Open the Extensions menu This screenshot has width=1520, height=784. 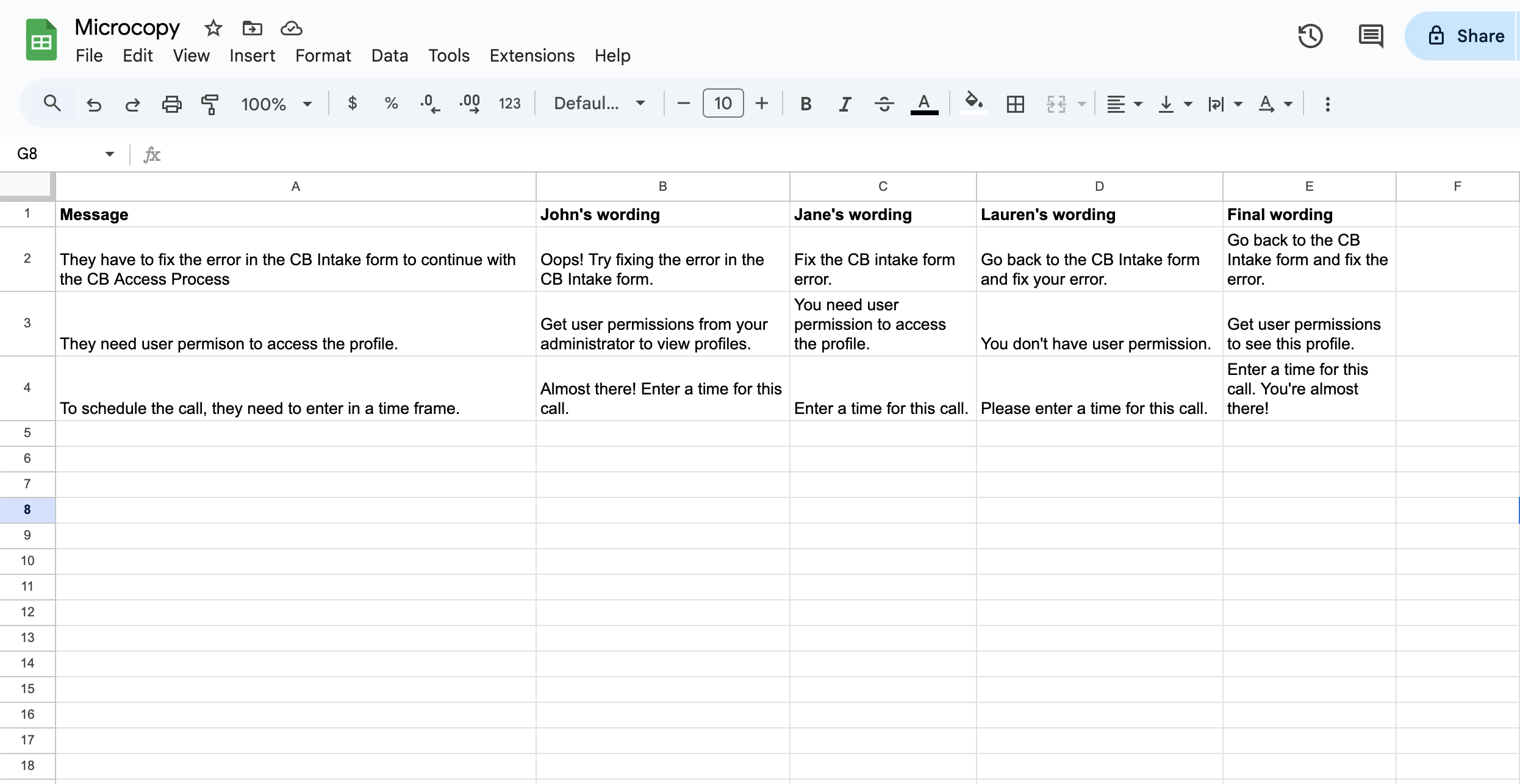tap(532, 55)
